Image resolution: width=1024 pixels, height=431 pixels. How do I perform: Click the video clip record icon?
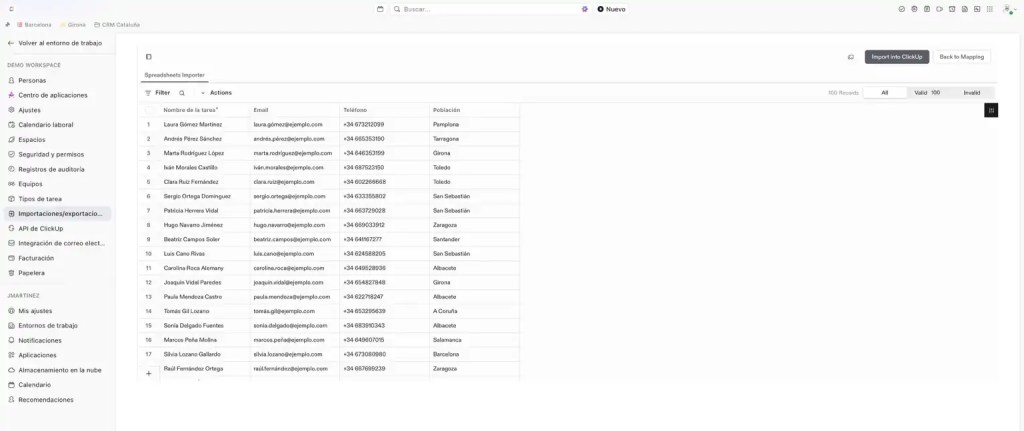(939, 9)
